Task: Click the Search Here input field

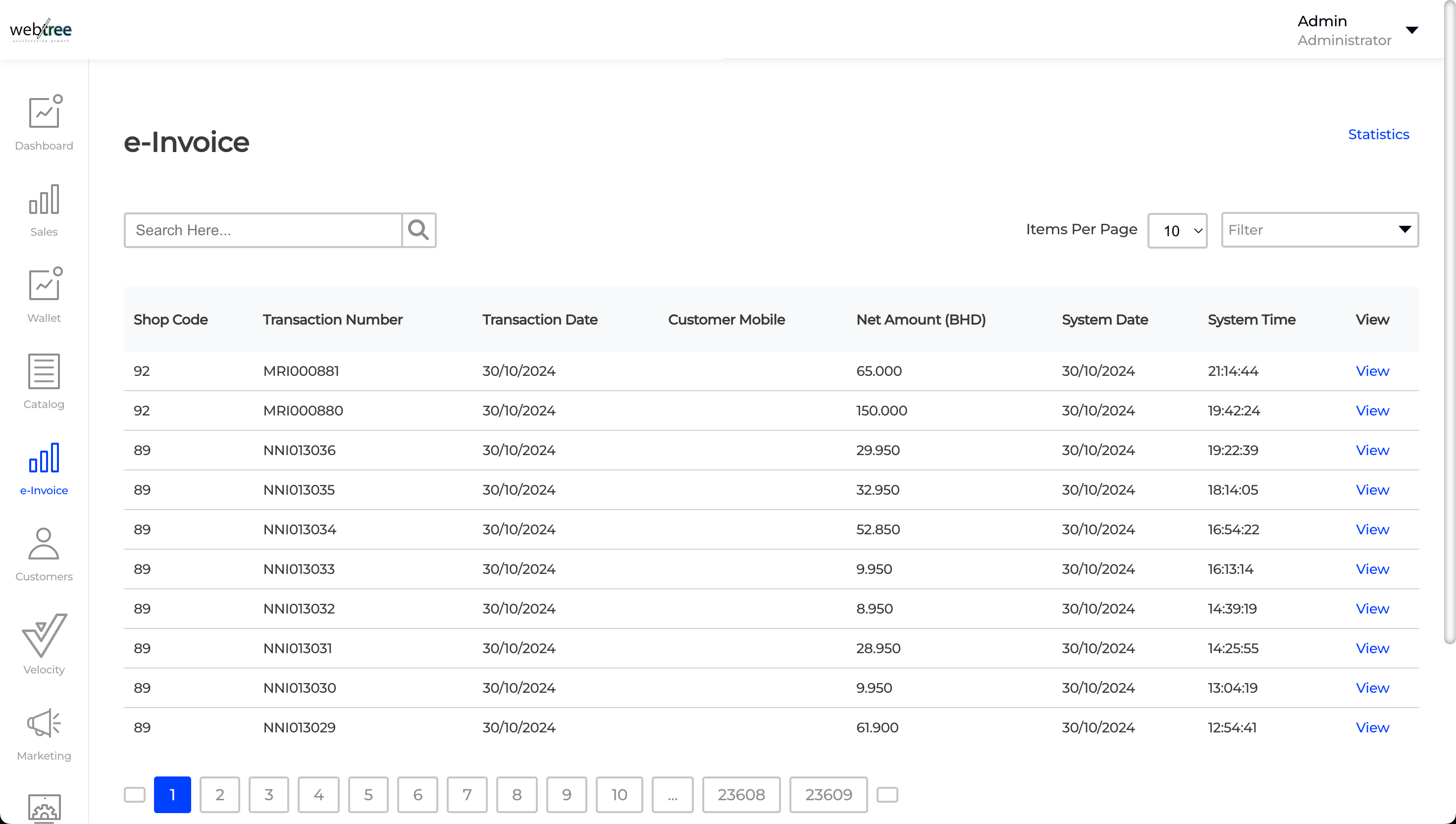Action: tap(263, 230)
